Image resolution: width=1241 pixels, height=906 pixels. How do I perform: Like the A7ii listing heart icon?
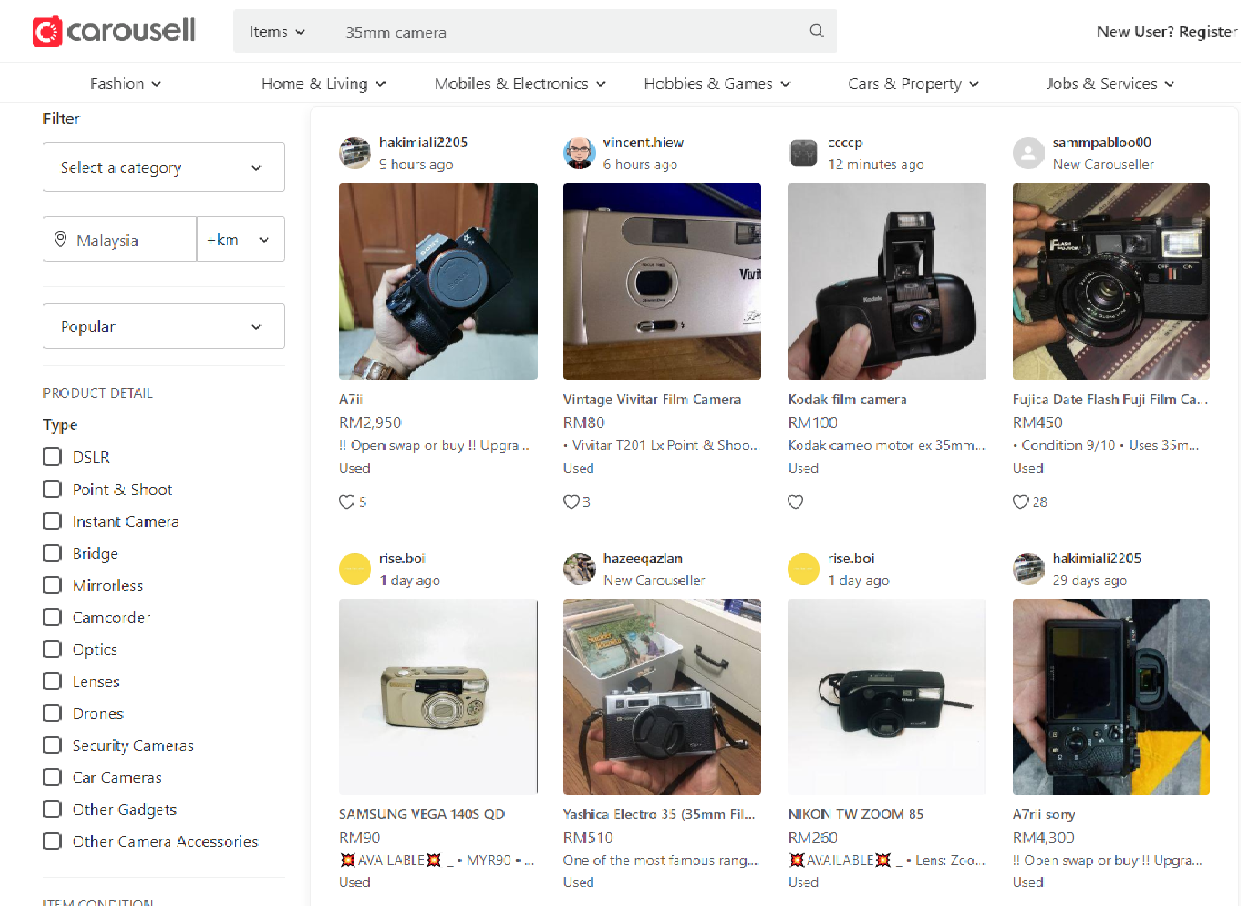[x=346, y=502]
